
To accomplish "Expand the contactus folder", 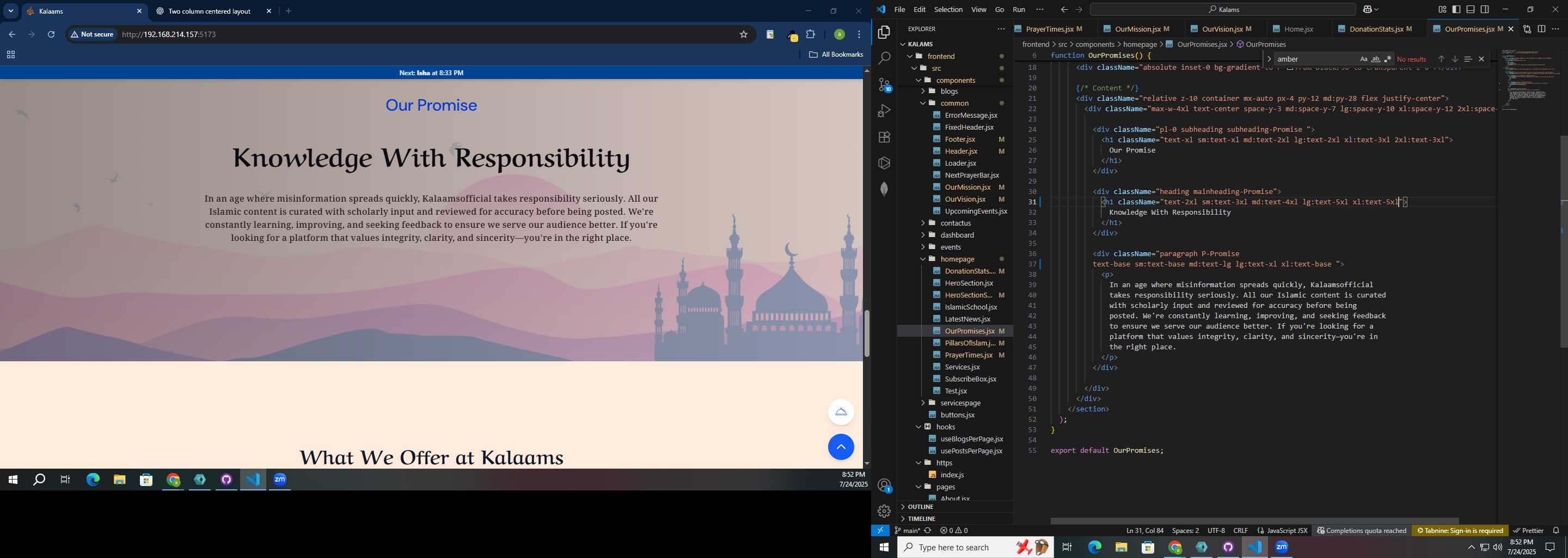I will pos(955,223).
